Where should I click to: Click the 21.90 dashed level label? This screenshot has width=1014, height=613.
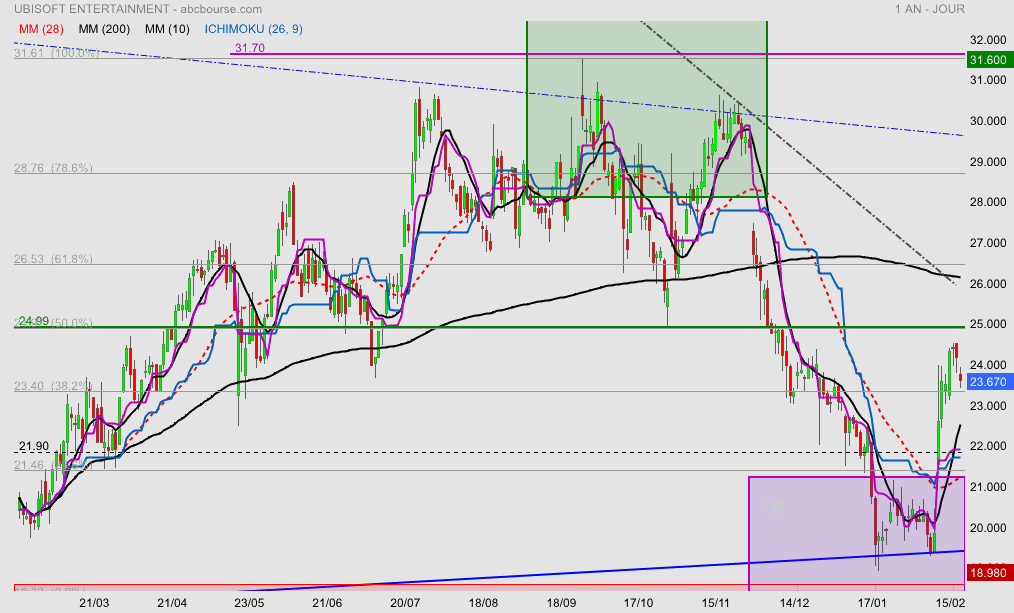point(34,446)
